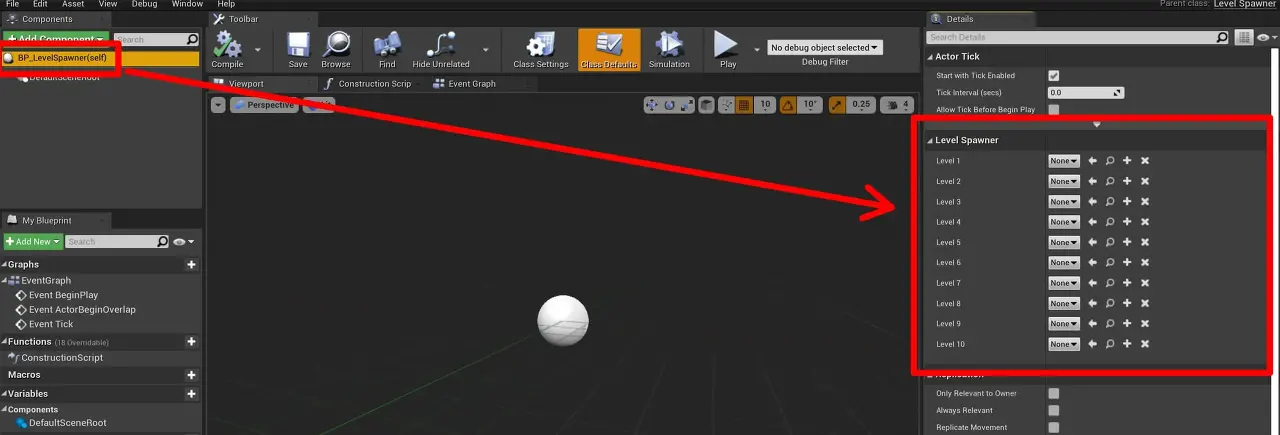Open the Debug menu

click(144, 4)
